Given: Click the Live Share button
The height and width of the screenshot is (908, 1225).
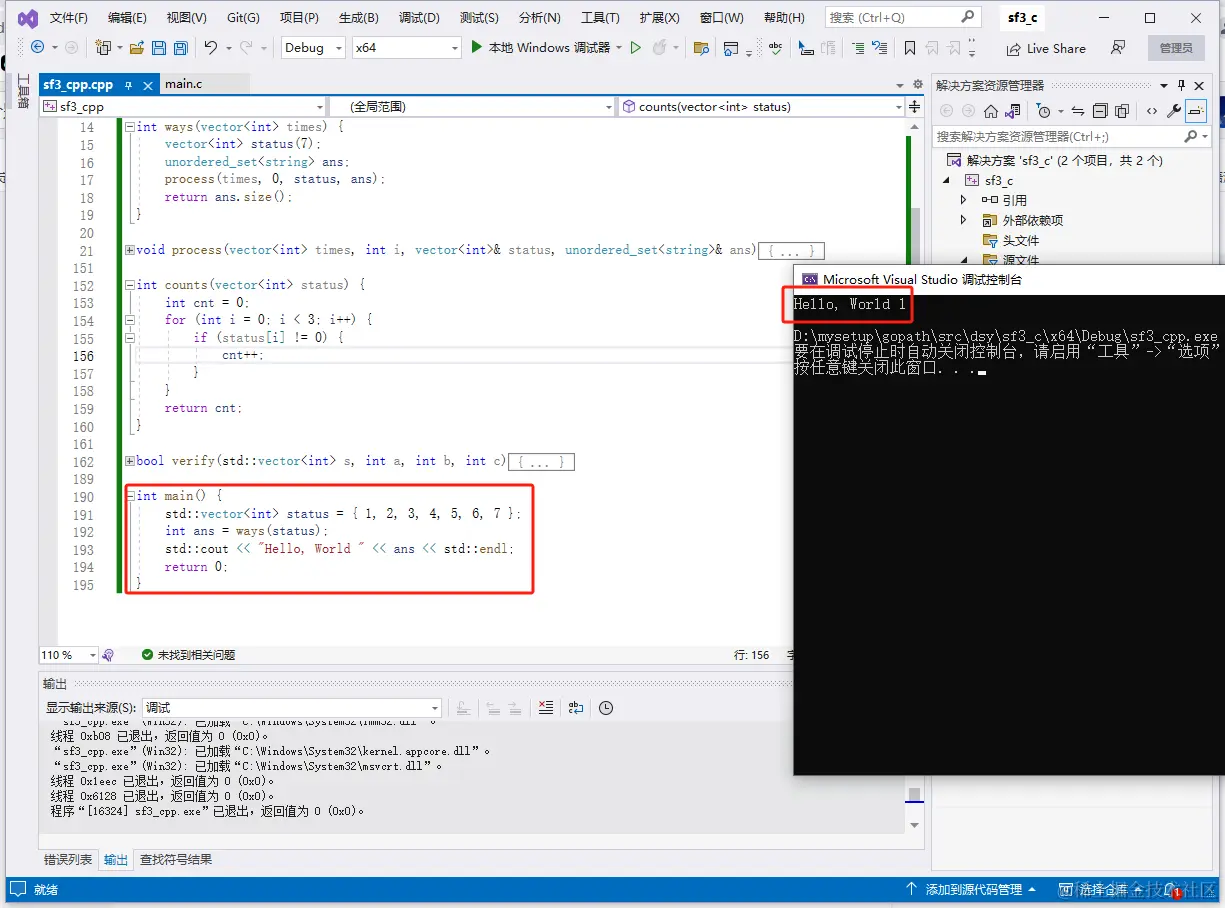Looking at the screenshot, I should pos(1046,48).
